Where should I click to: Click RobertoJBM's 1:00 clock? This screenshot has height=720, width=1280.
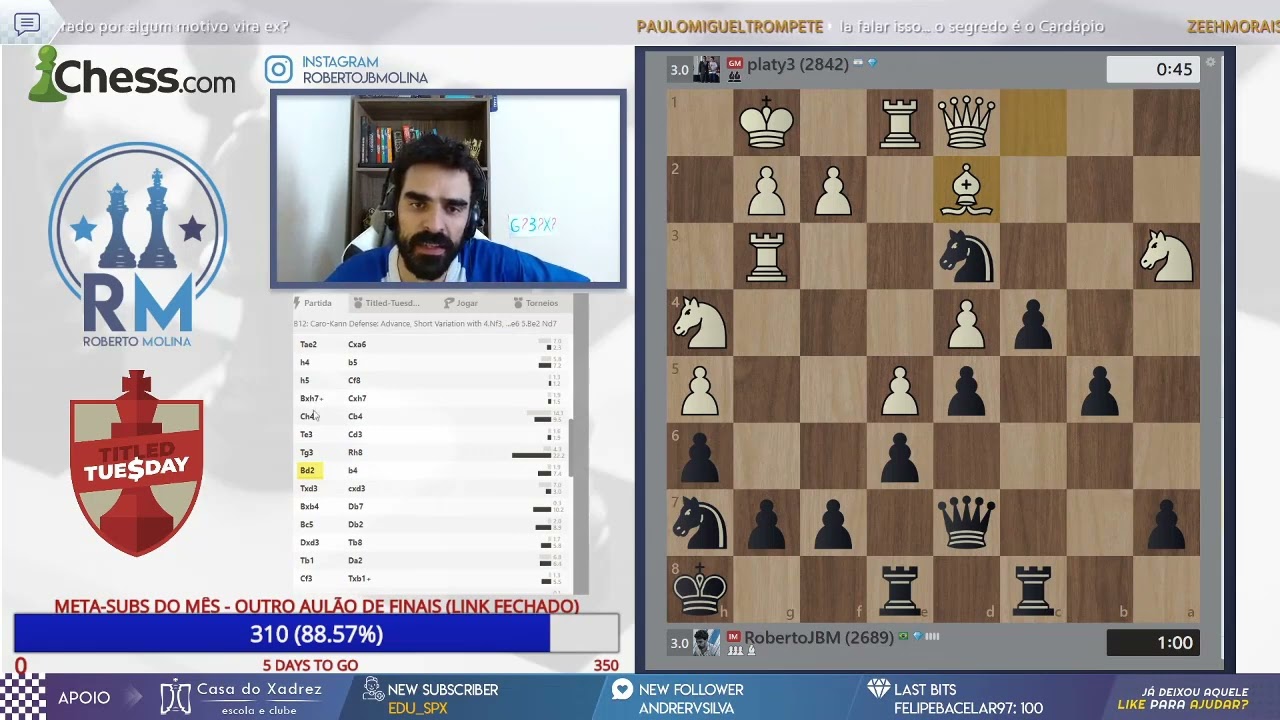coord(1154,643)
